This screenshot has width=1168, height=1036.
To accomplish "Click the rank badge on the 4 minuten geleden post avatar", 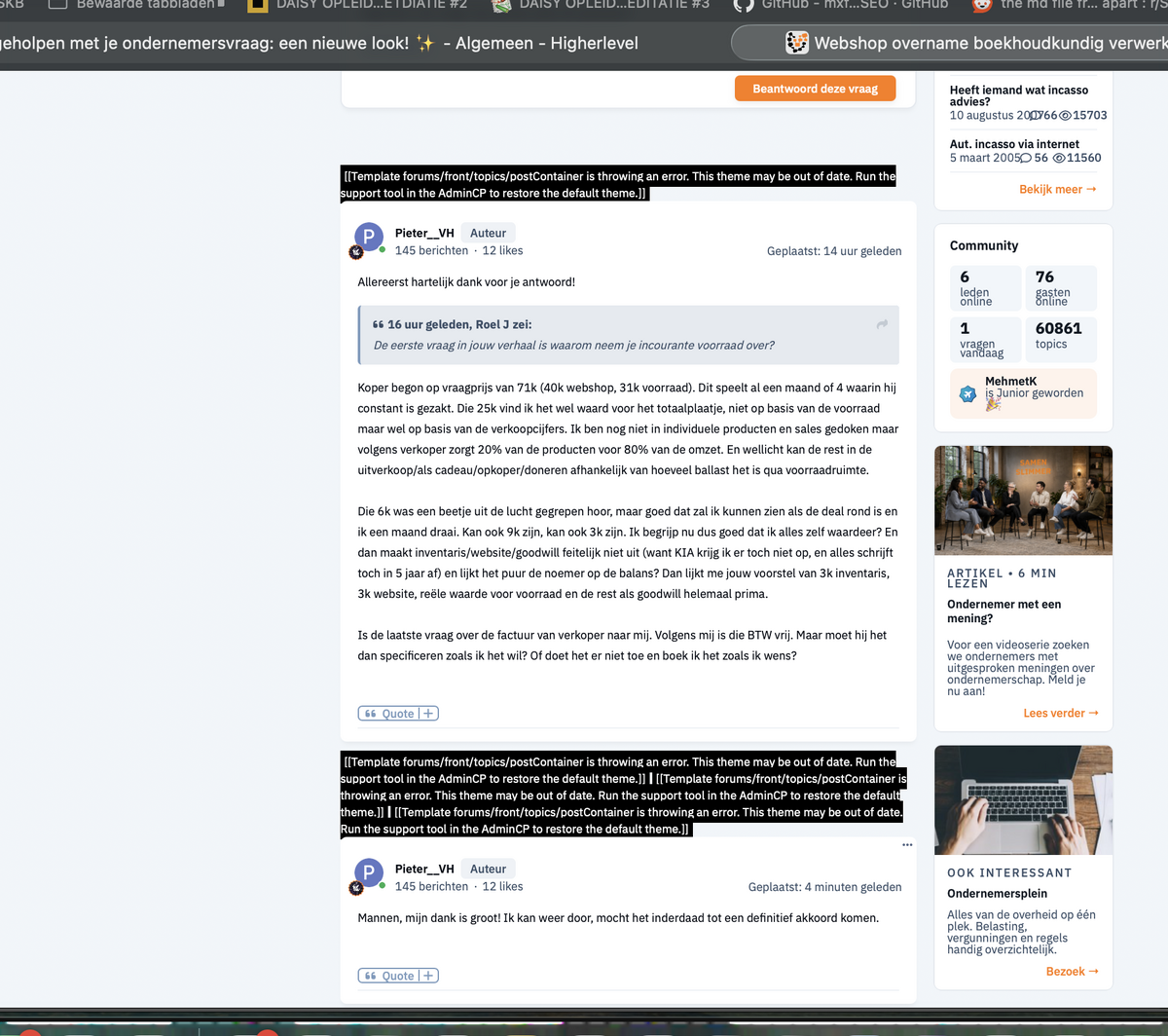I will pyautogui.click(x=356, y=888).
